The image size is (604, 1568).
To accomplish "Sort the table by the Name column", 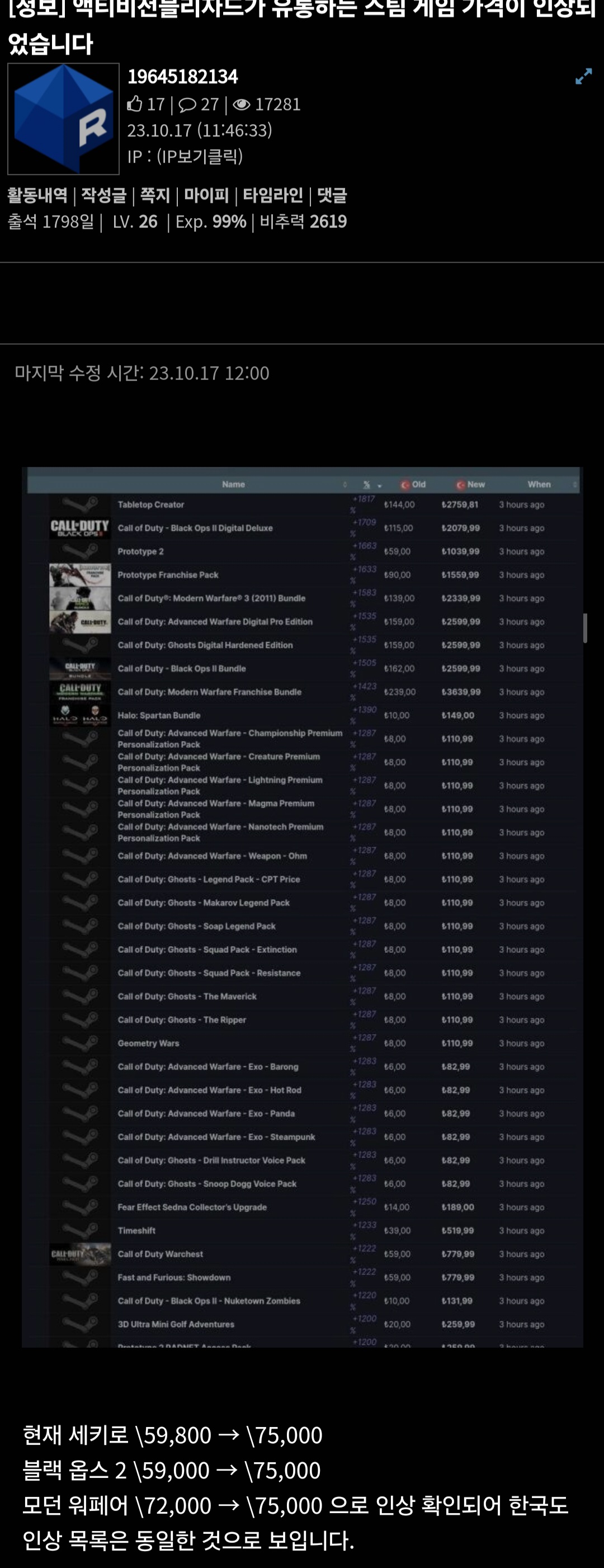I will click(x=233, y=484).
